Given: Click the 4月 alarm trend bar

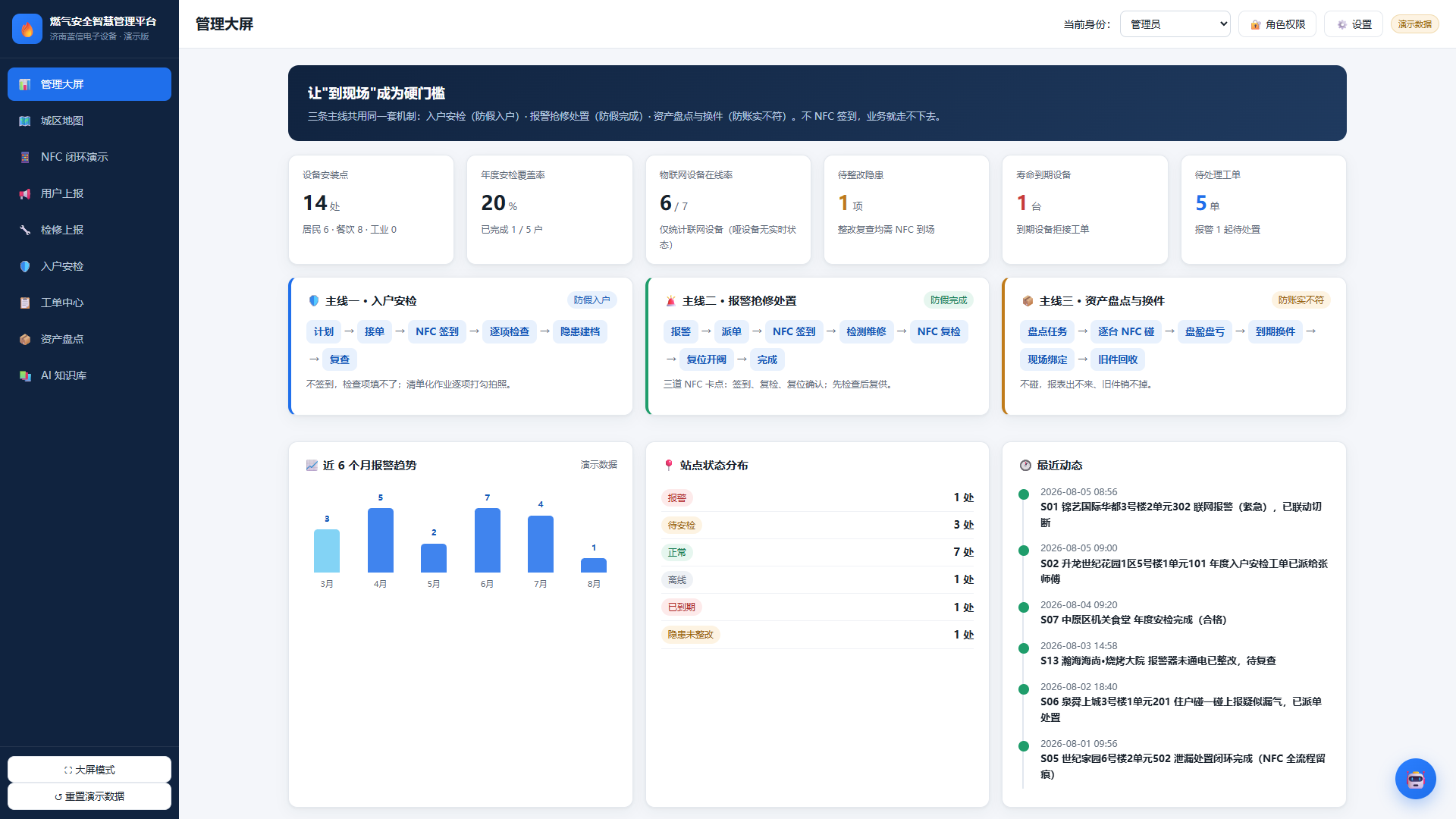Looking at the screenshot, I should click(x=380, y=540).
